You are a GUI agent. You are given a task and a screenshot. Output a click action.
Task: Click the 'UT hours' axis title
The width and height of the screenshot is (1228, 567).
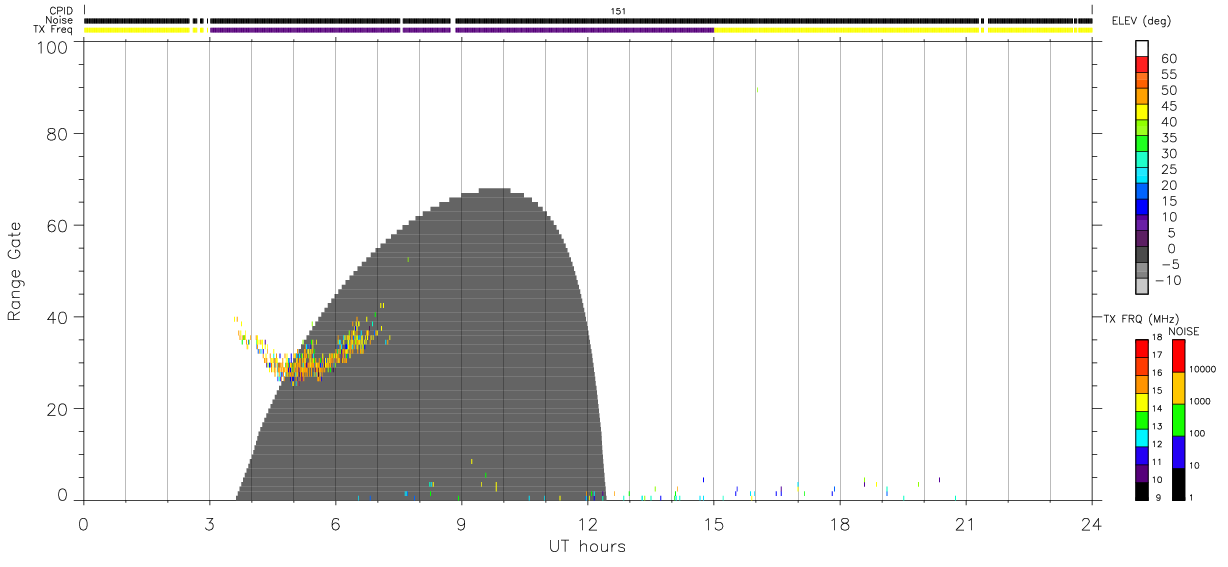587,547
